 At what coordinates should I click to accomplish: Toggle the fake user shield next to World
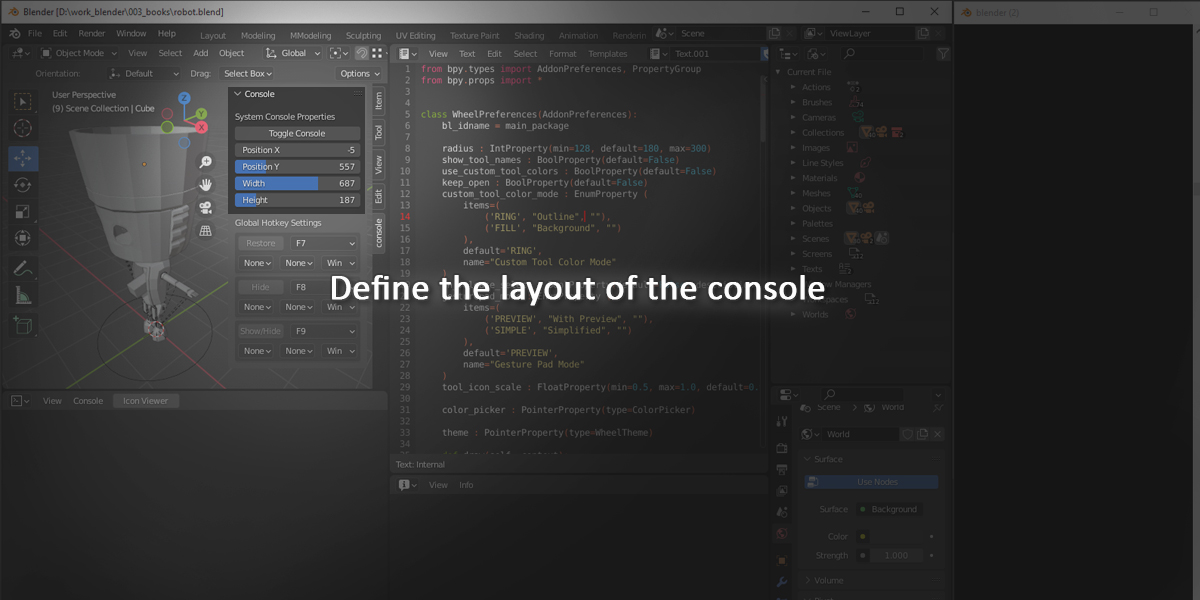point(907,434)
